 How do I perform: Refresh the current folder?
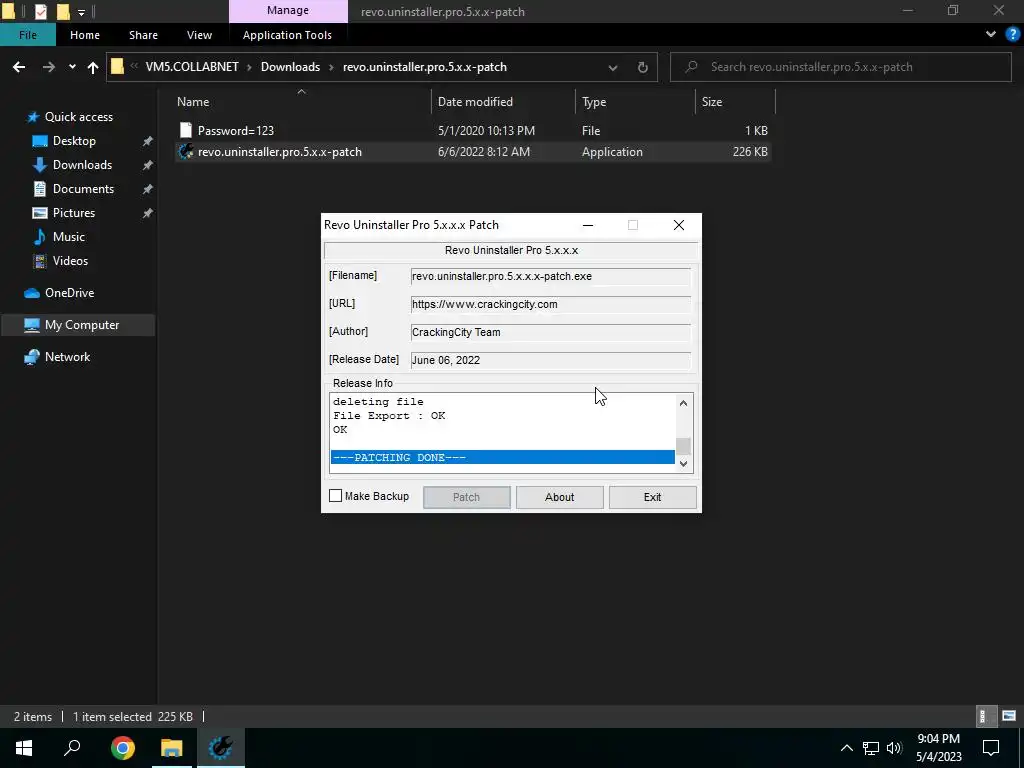643,67
